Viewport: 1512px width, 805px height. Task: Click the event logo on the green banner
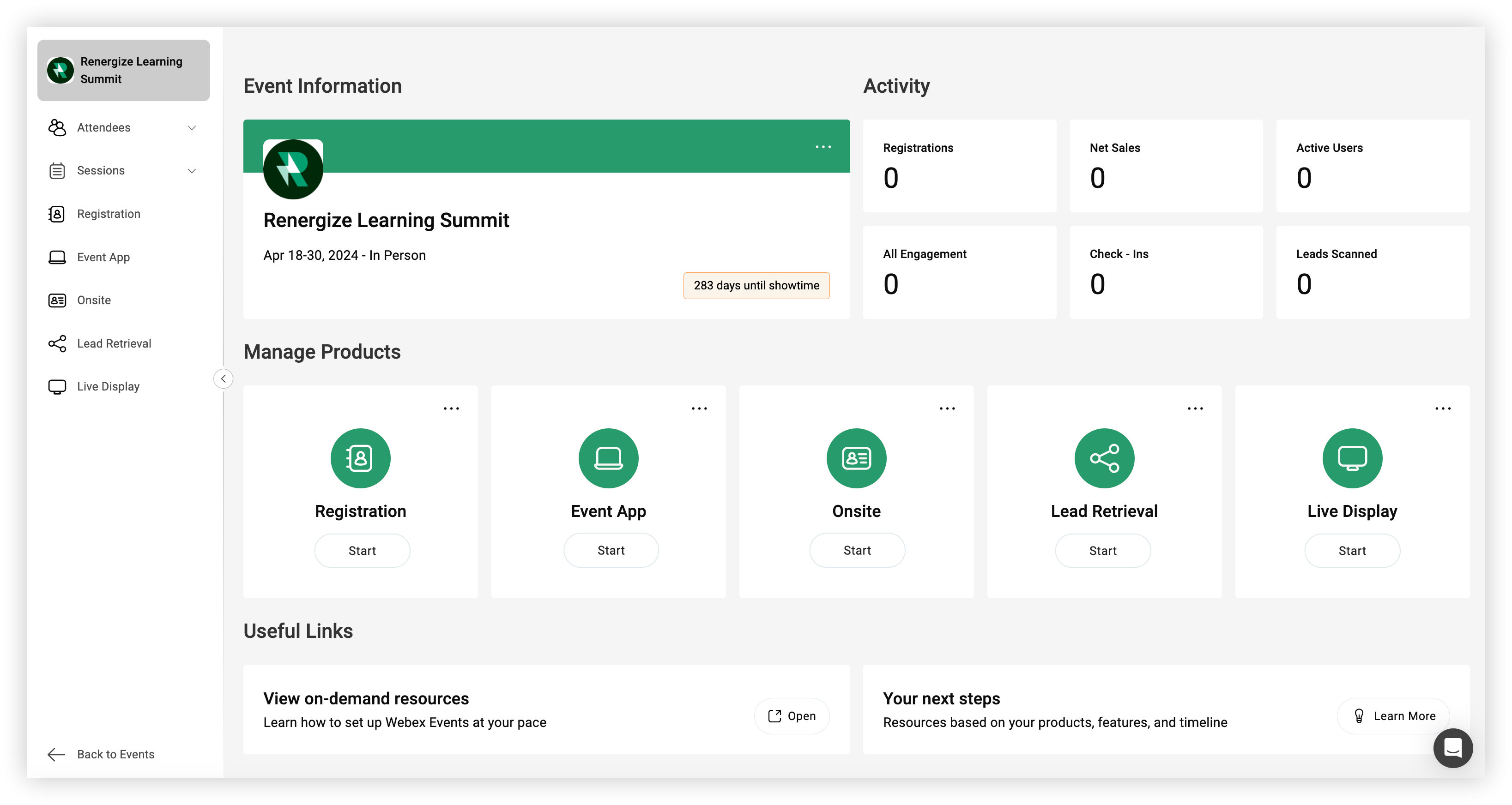[x=293, y=169]
